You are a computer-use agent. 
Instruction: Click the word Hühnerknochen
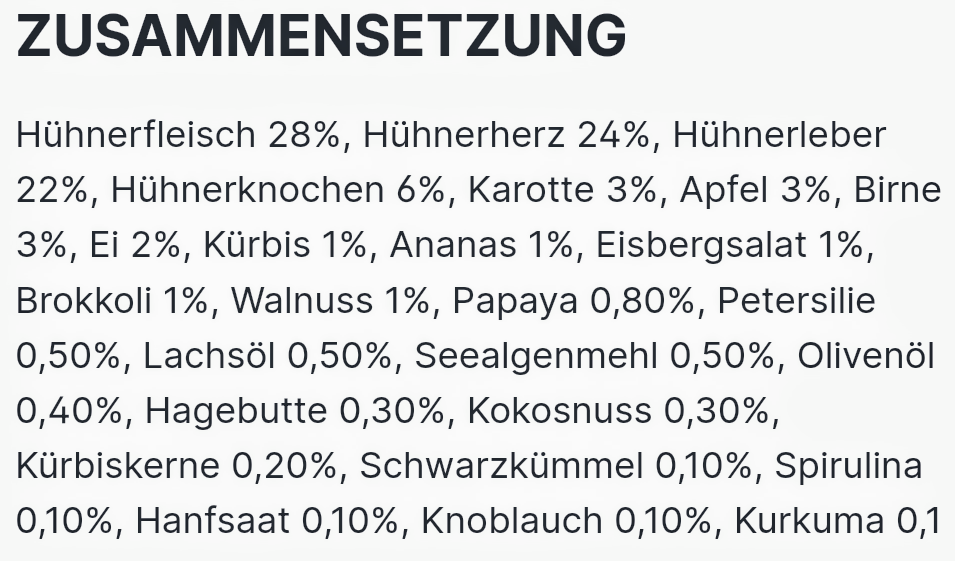pos(246,190)
